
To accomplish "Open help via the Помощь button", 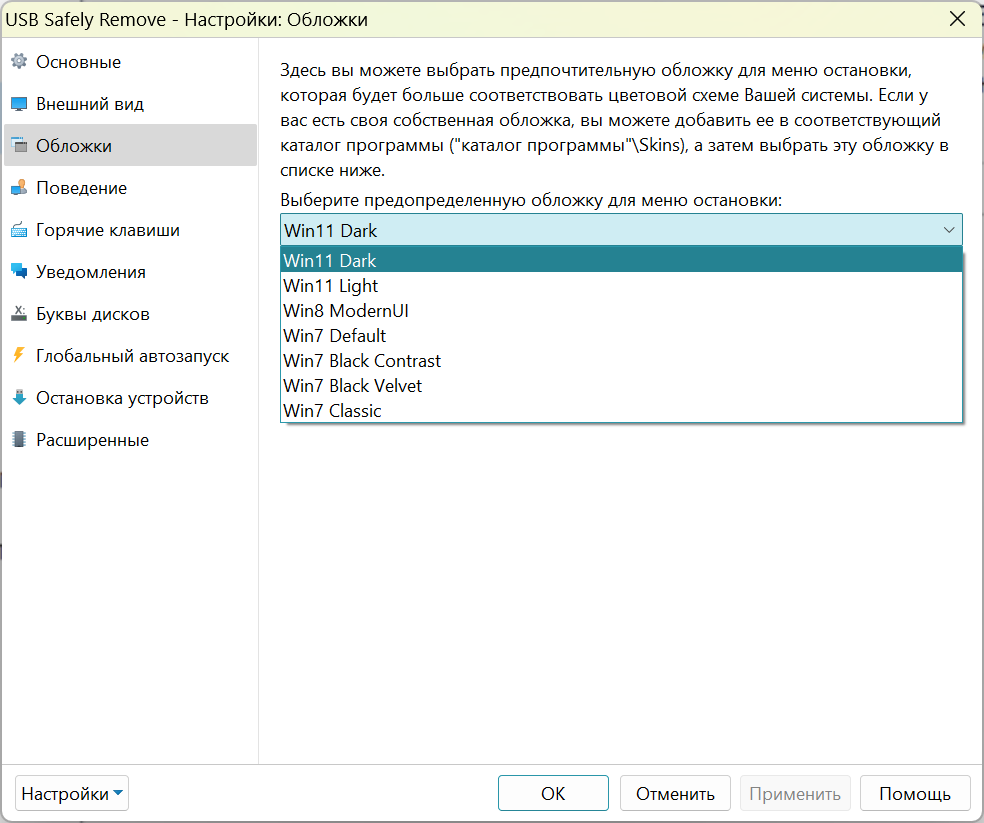I will click(x=914, y=793).
